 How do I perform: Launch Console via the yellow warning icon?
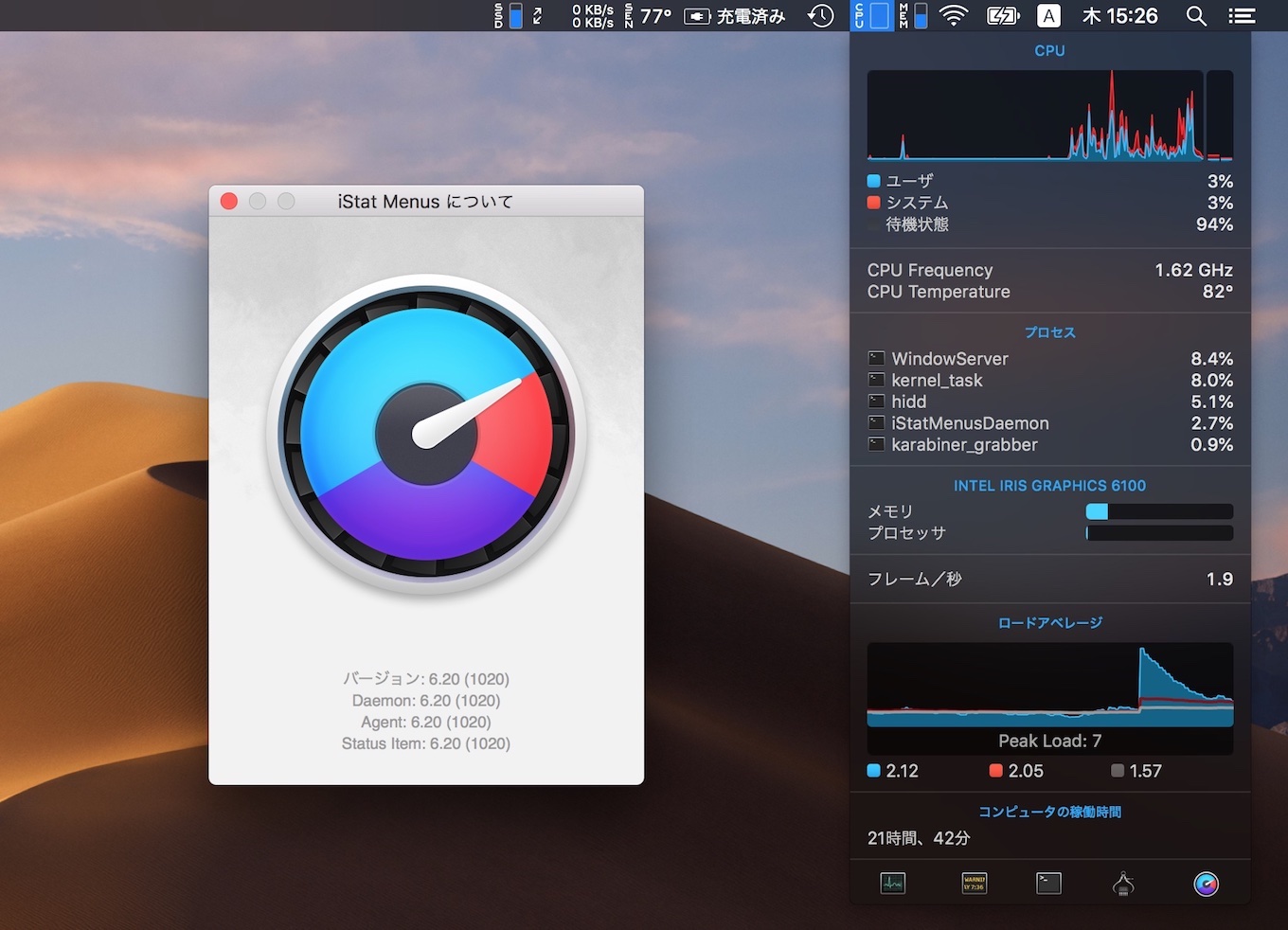coord(974,884)
